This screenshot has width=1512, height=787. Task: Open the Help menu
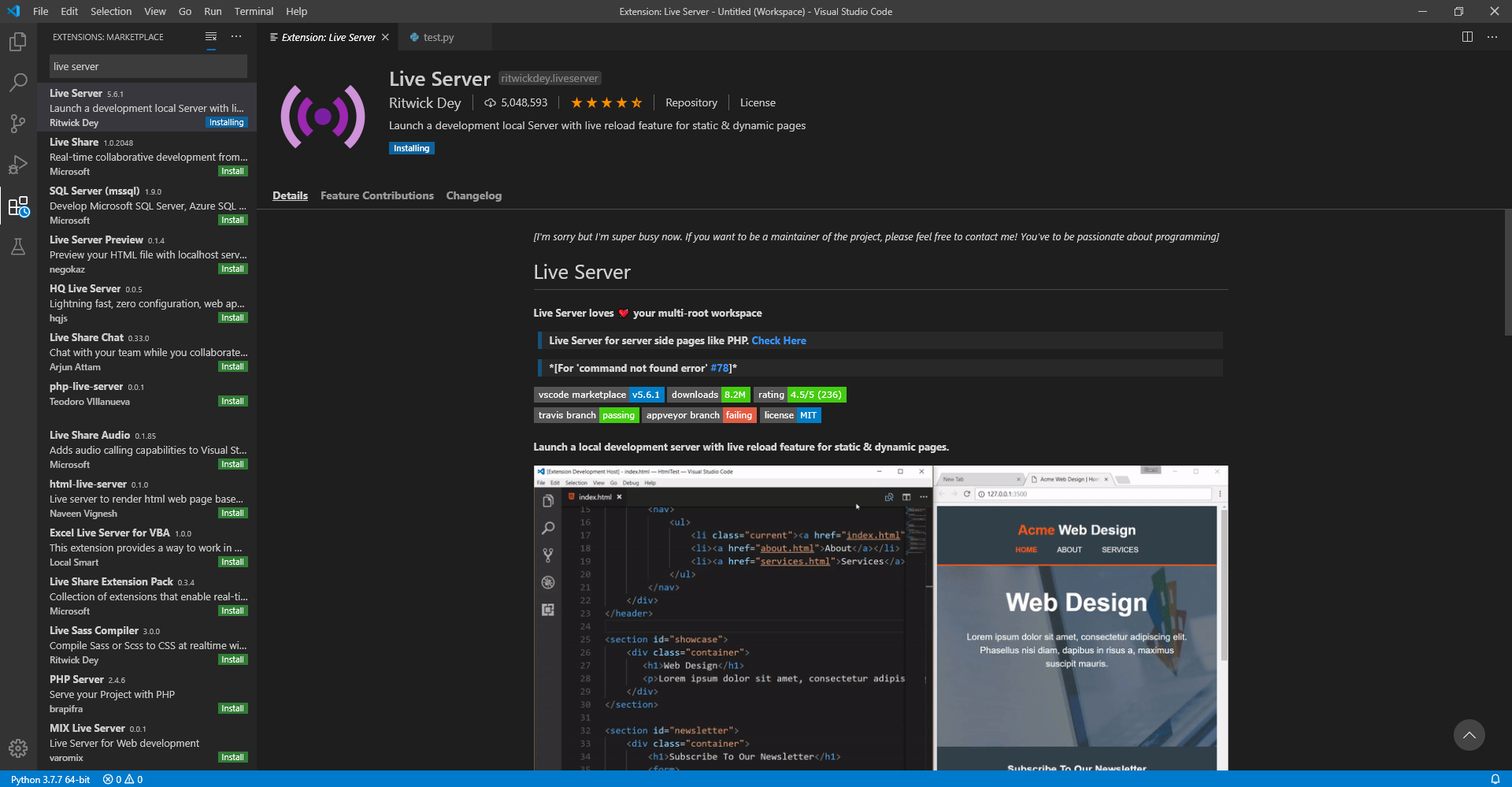point(297,11)
